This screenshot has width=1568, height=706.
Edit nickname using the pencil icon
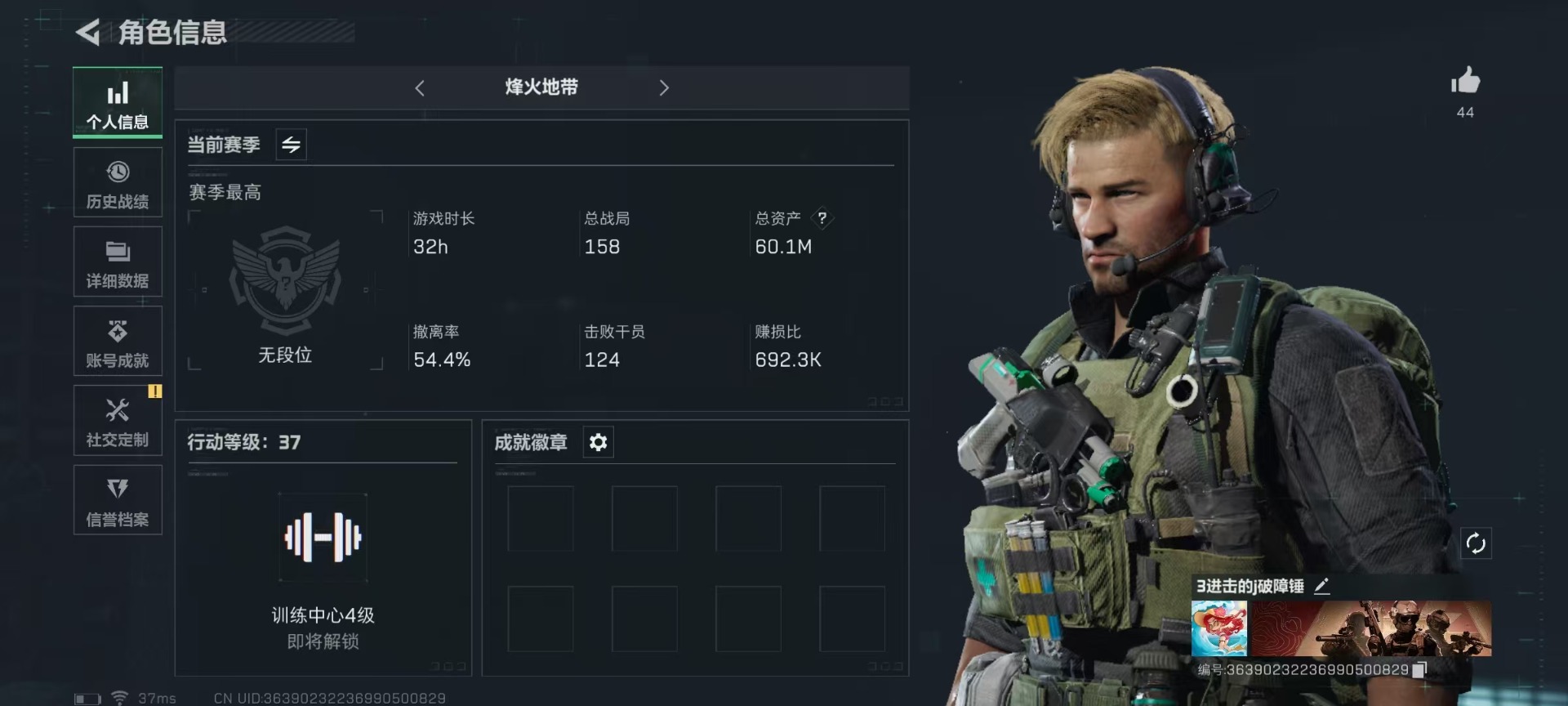(1322, 586)
